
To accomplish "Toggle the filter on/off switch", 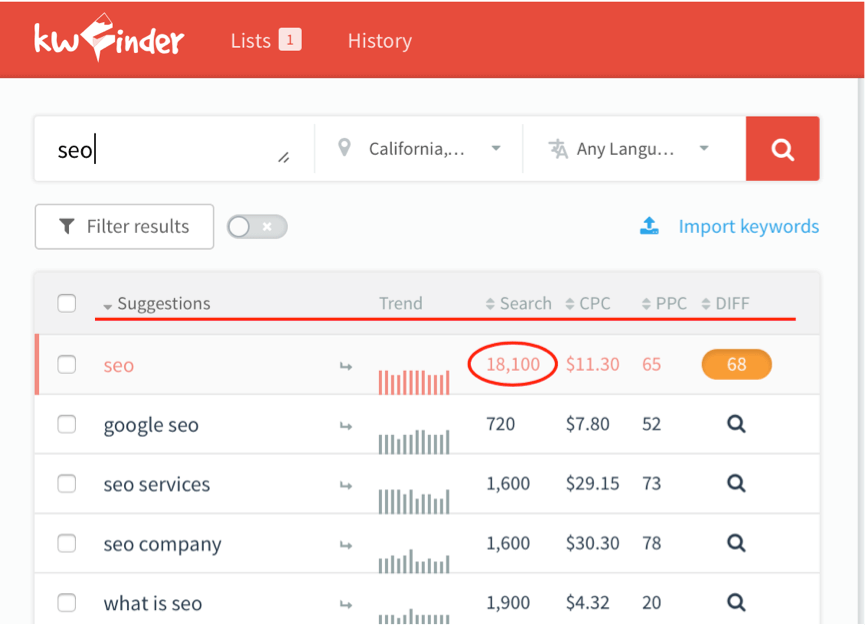I will click(257, 227).
